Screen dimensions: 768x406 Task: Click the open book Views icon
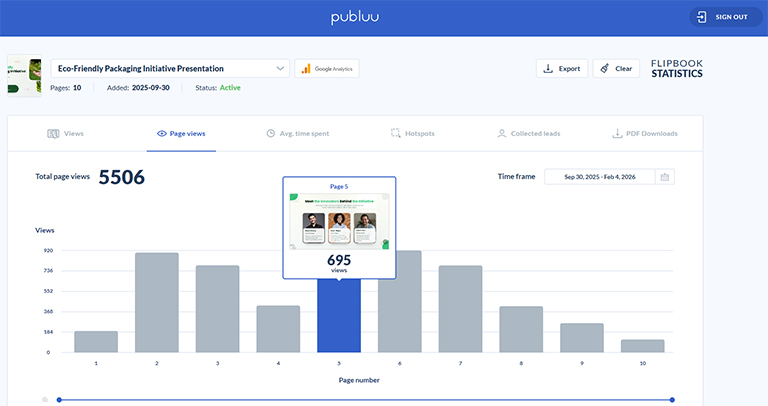click(x=53, y=134)
